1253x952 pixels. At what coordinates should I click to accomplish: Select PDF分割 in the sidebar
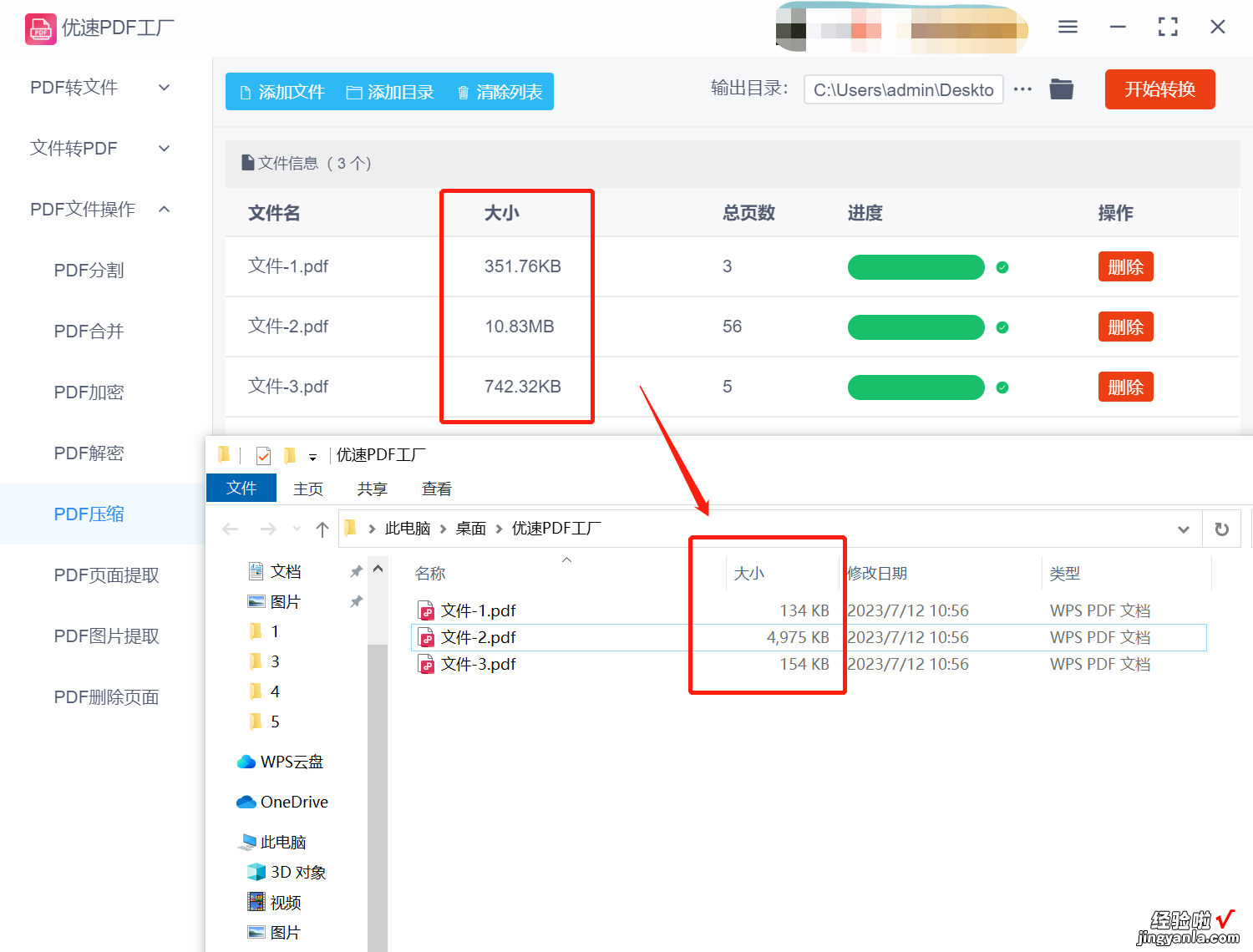(89, 271)
